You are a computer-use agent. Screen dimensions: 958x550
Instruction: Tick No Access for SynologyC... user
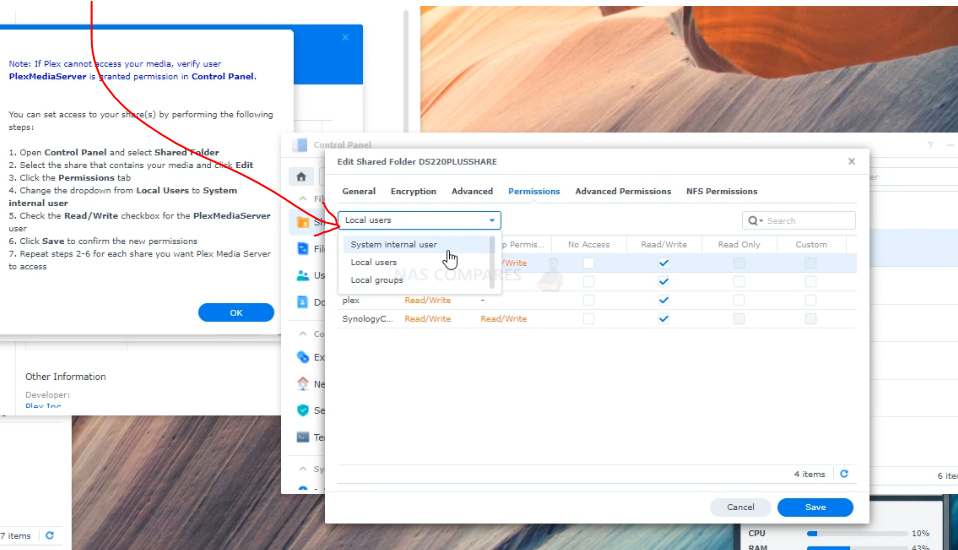(588, 318)
